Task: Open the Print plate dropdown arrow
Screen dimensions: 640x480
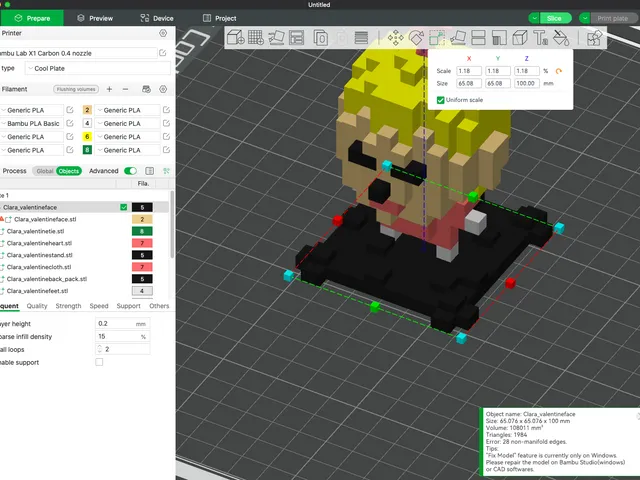Action: (585, 18)
